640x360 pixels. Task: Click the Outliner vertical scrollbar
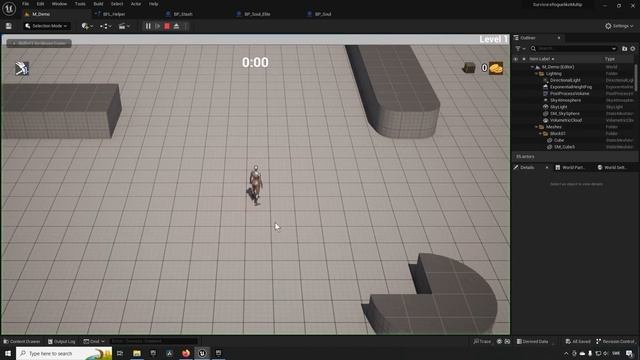pyautogui.click(x=636, y=78)
